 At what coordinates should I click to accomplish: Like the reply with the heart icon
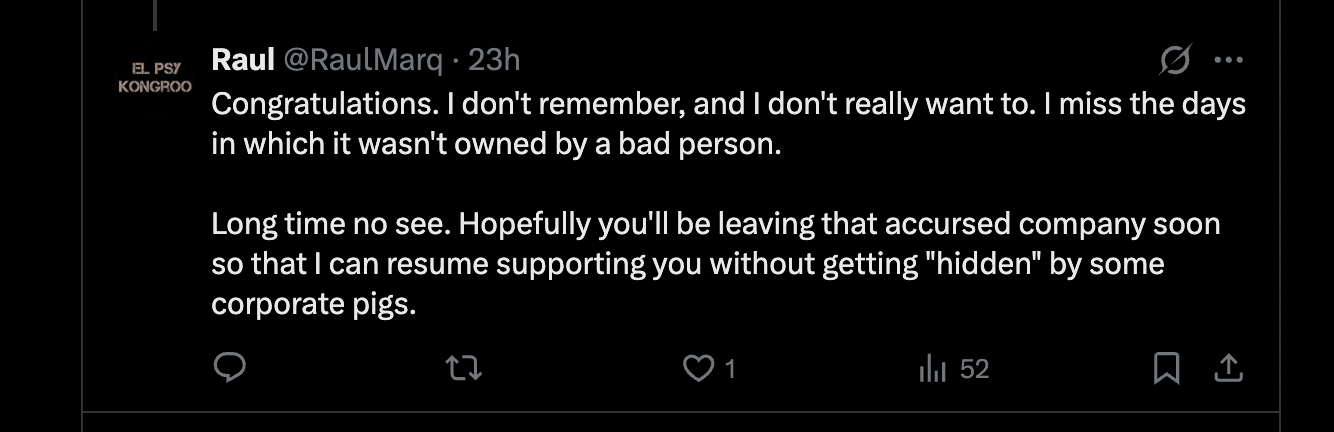click(697, 369)
